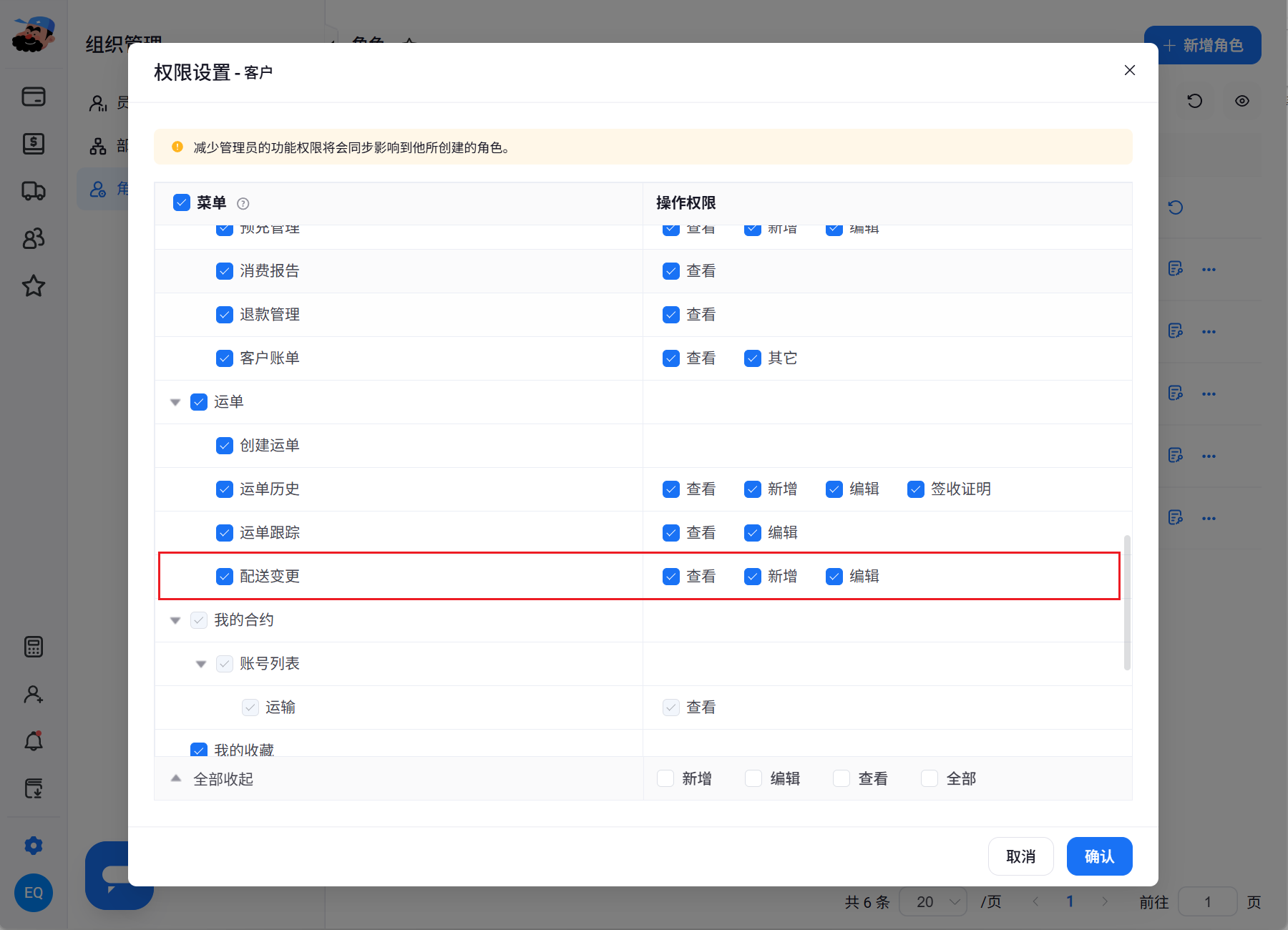Click the truck icon in left sidebar

pos(34,191)
